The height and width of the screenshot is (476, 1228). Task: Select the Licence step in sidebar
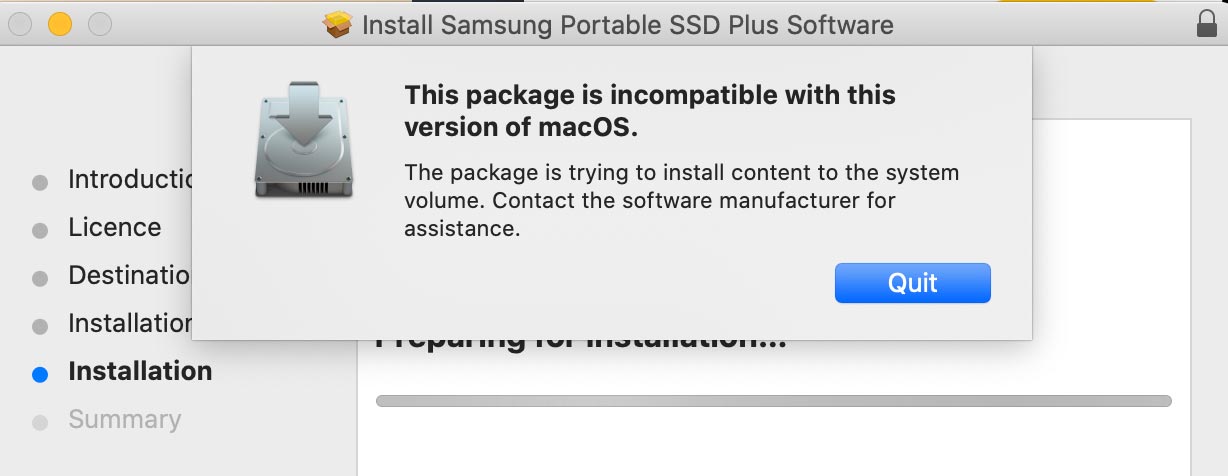click(114, 228)
